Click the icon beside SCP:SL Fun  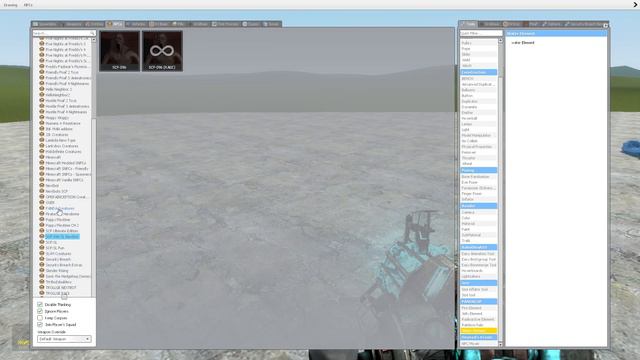click(x=42, y=248)
